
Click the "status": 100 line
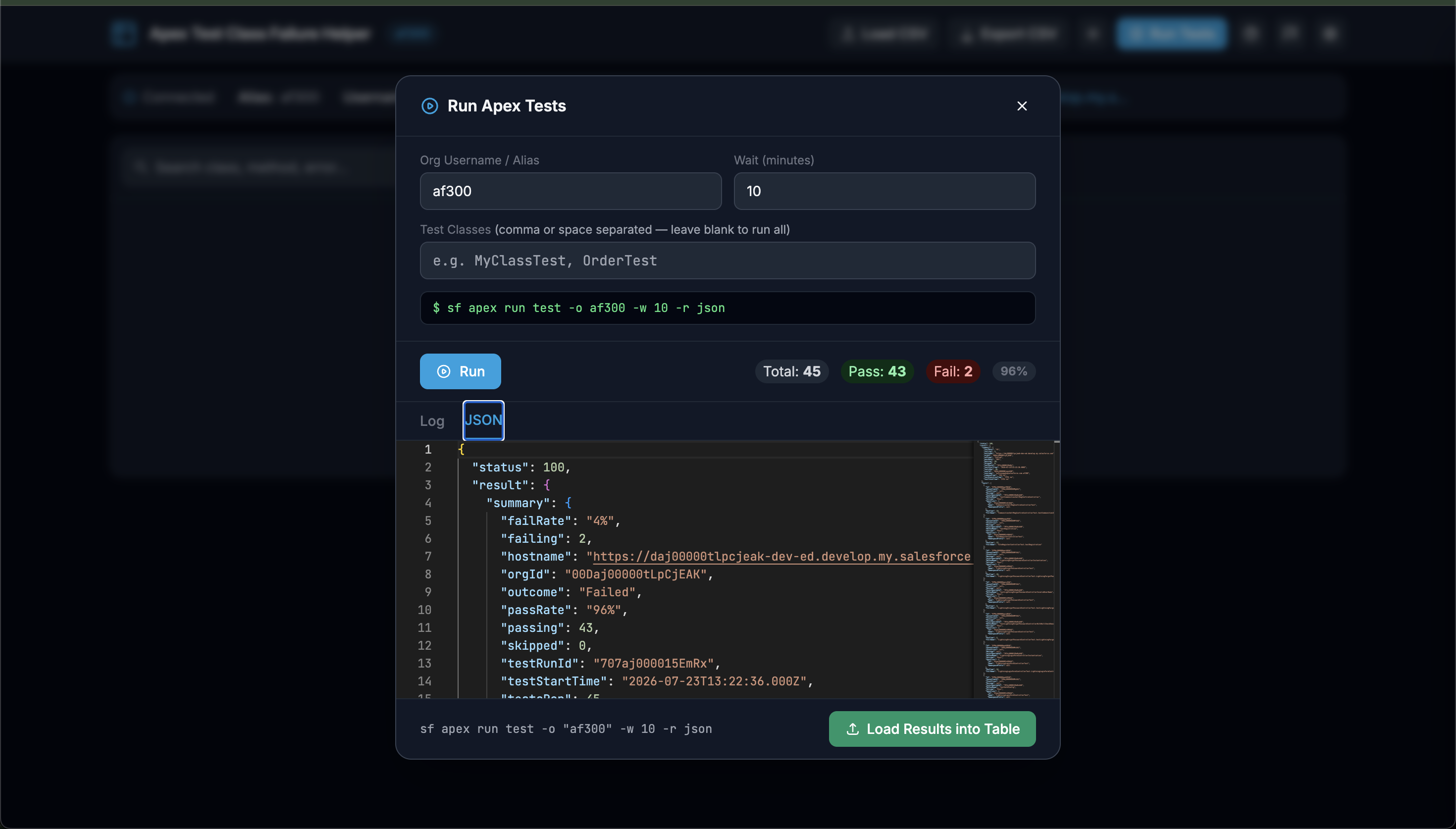pos(521,467)
